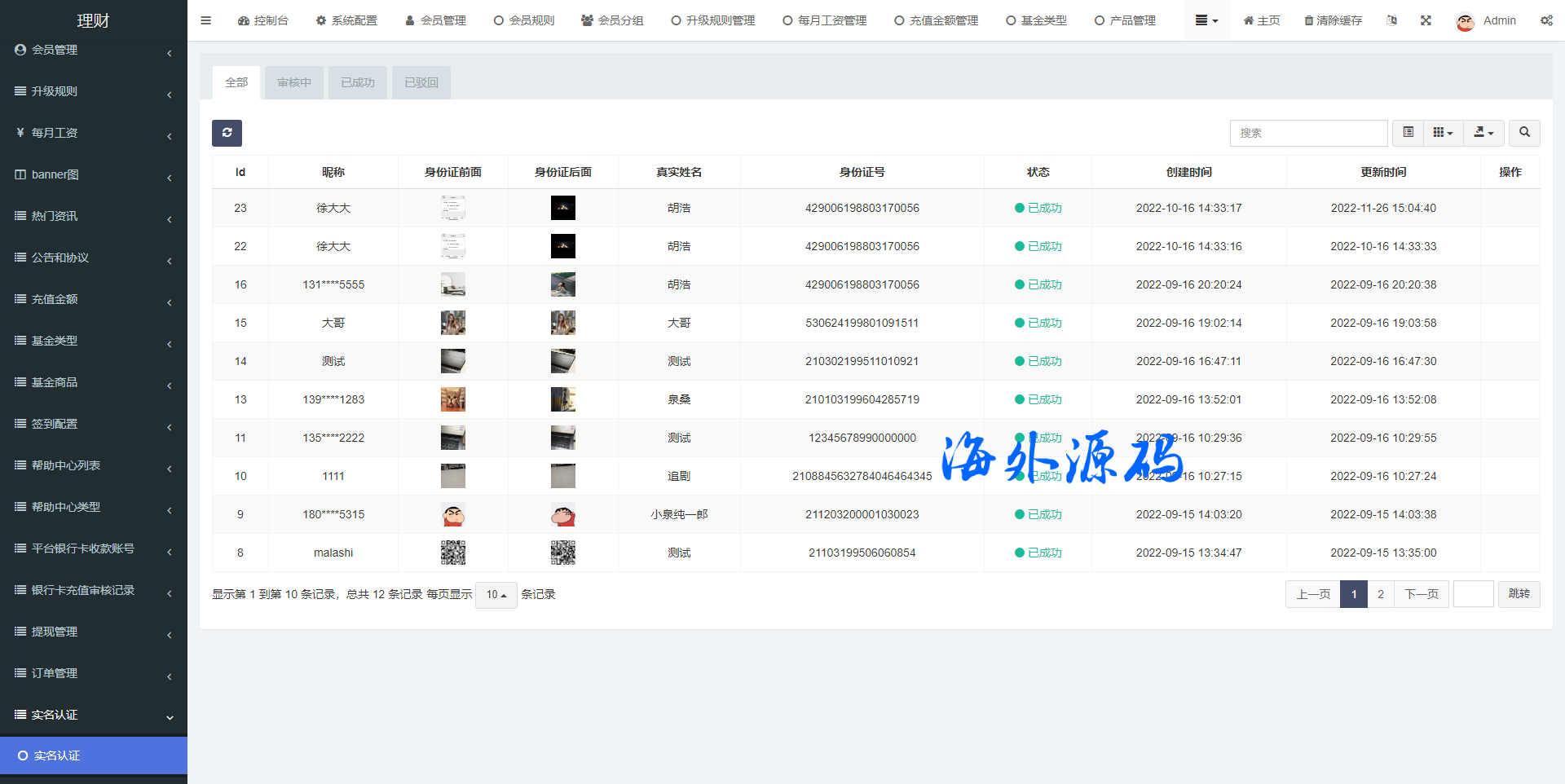Expand the 会员管理 sidebar menu
The image size is (1565, 784).
(94, 51)
